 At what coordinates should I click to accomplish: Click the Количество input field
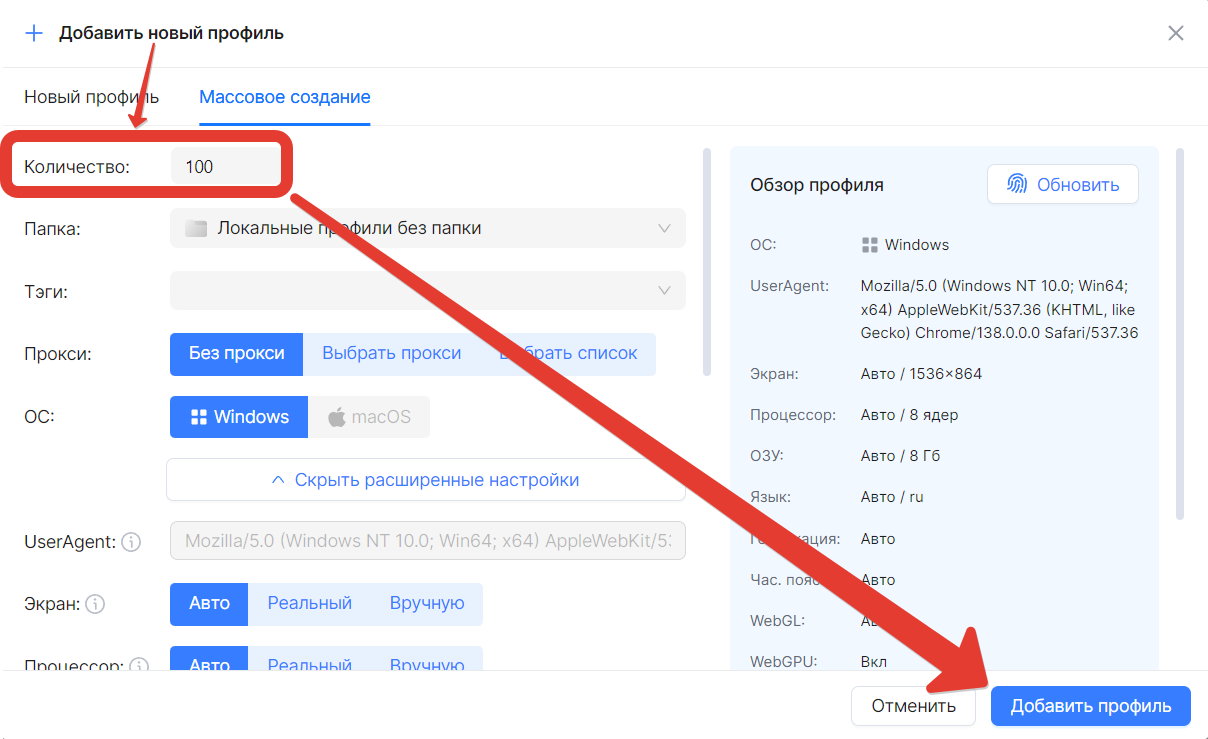click(225, 167)
